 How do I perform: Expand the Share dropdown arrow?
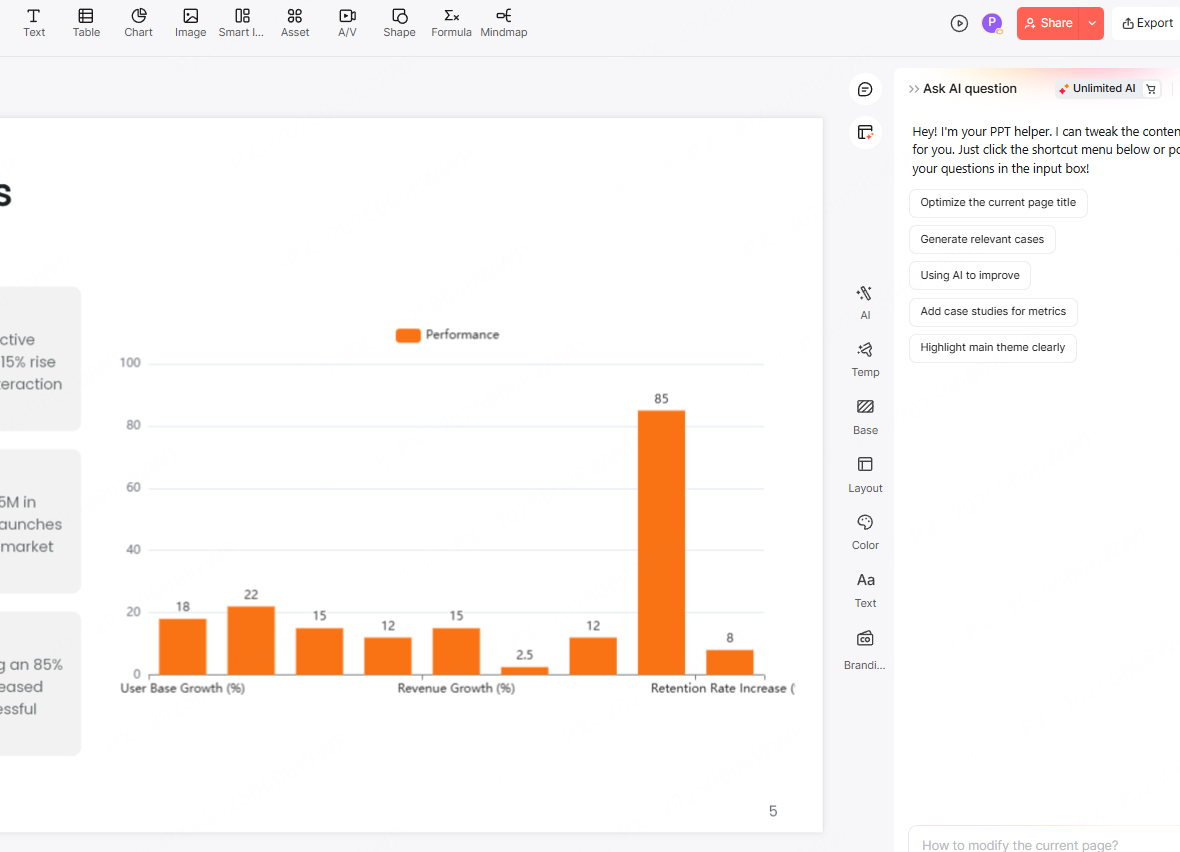[x=1092, y=23]
